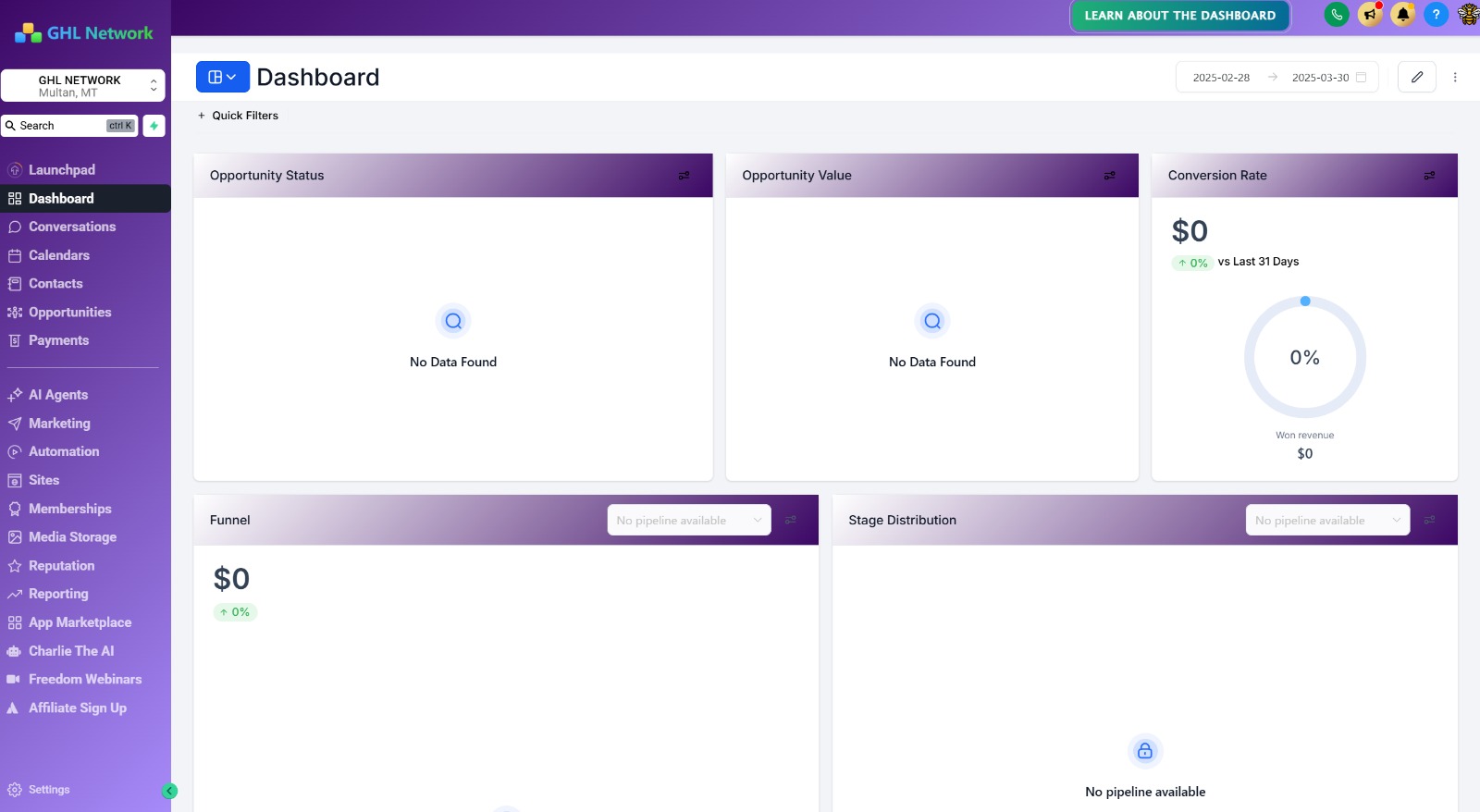Open Launchpad in sidebar

85,170
